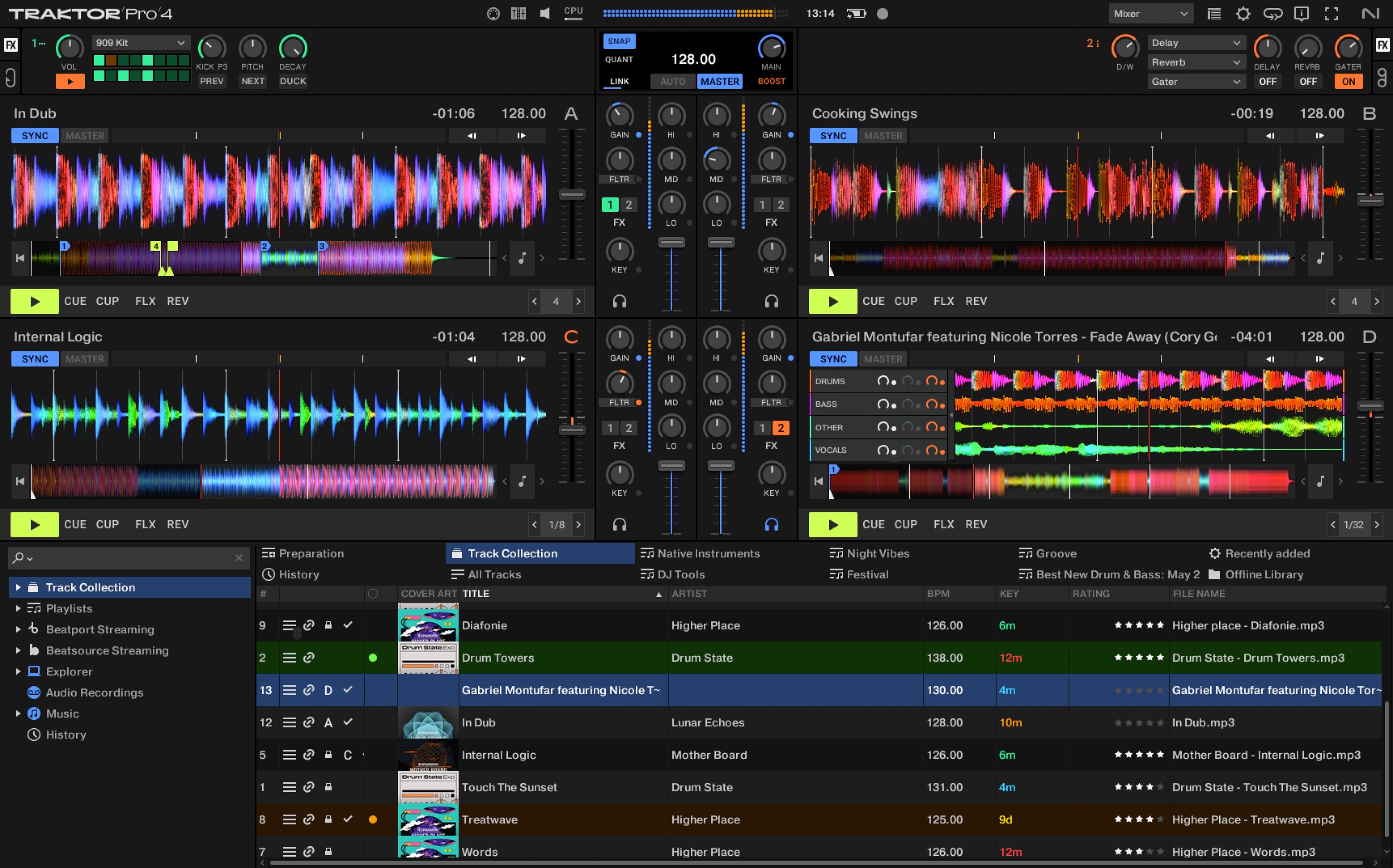Image resolution: width=1393 pixels, height=868 pixels.
Task: Click the tooltip info icon in the header
Action: pos(1302,13)
